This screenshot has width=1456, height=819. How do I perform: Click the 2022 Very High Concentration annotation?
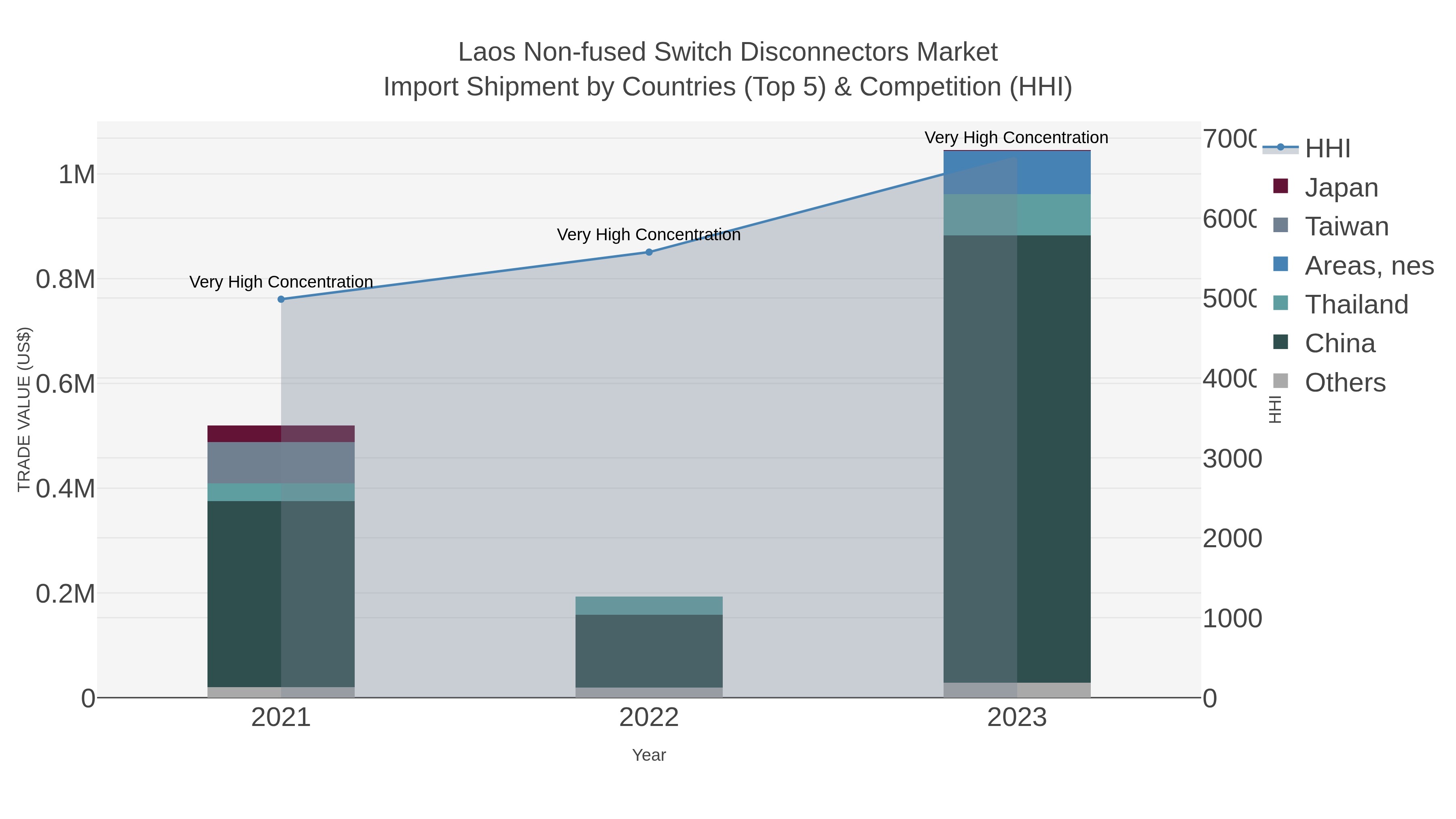[x=649, y=235]
